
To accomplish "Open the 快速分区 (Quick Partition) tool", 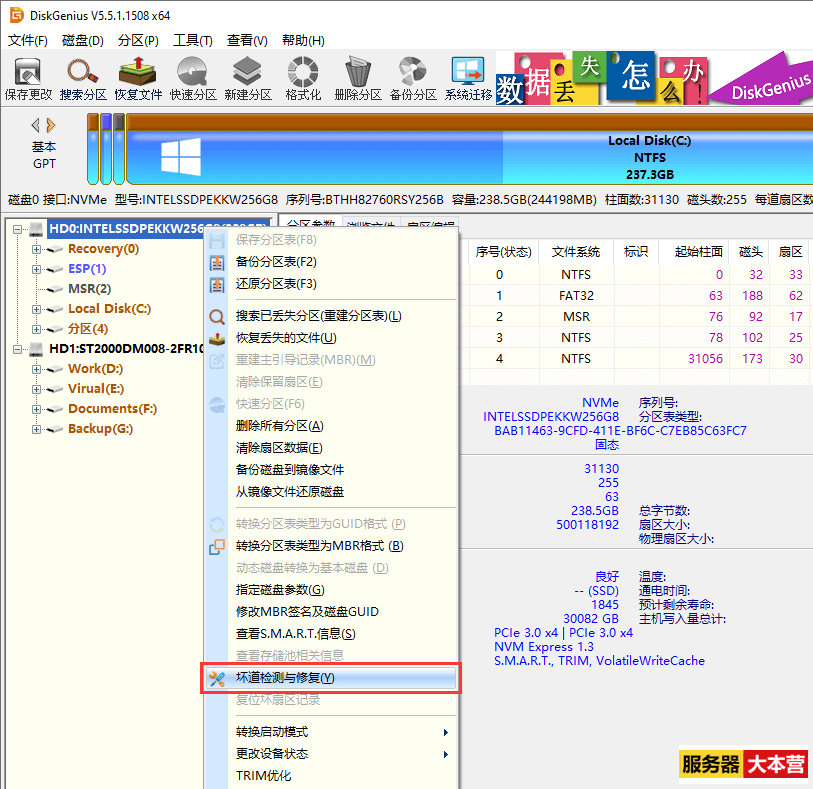I will pos(192,79).
